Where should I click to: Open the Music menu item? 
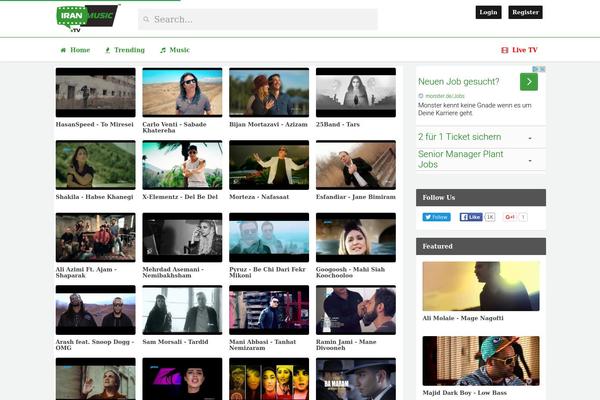point(175,50)
